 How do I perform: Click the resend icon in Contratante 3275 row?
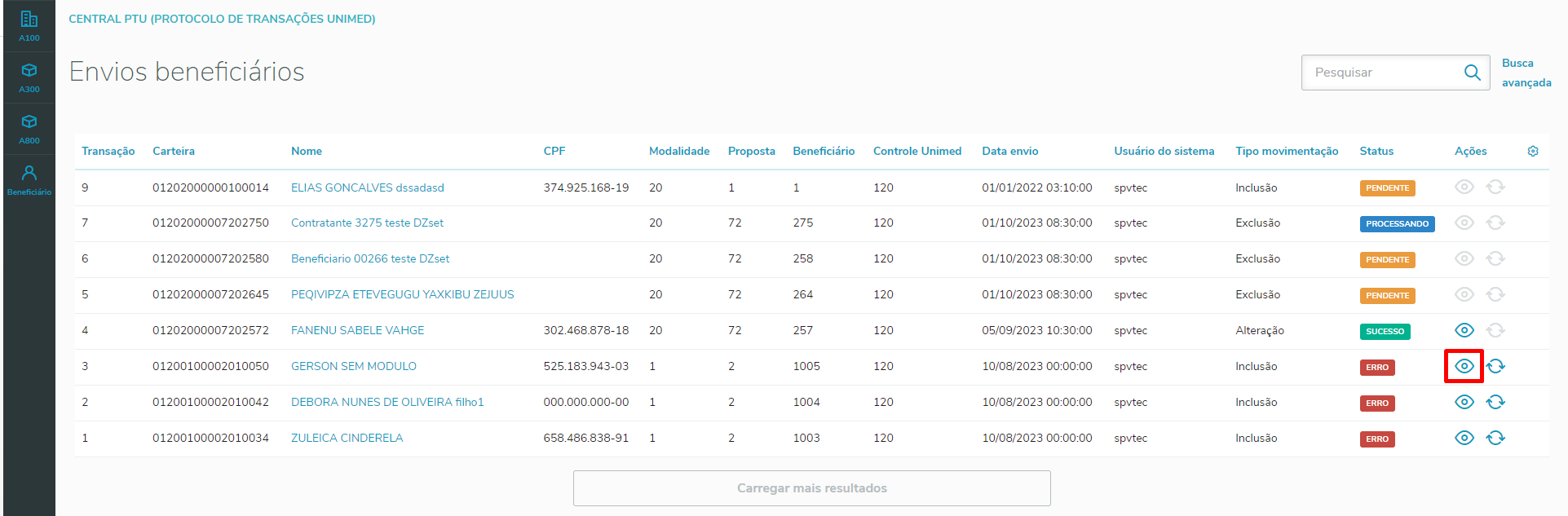(x=1495, y=223)
